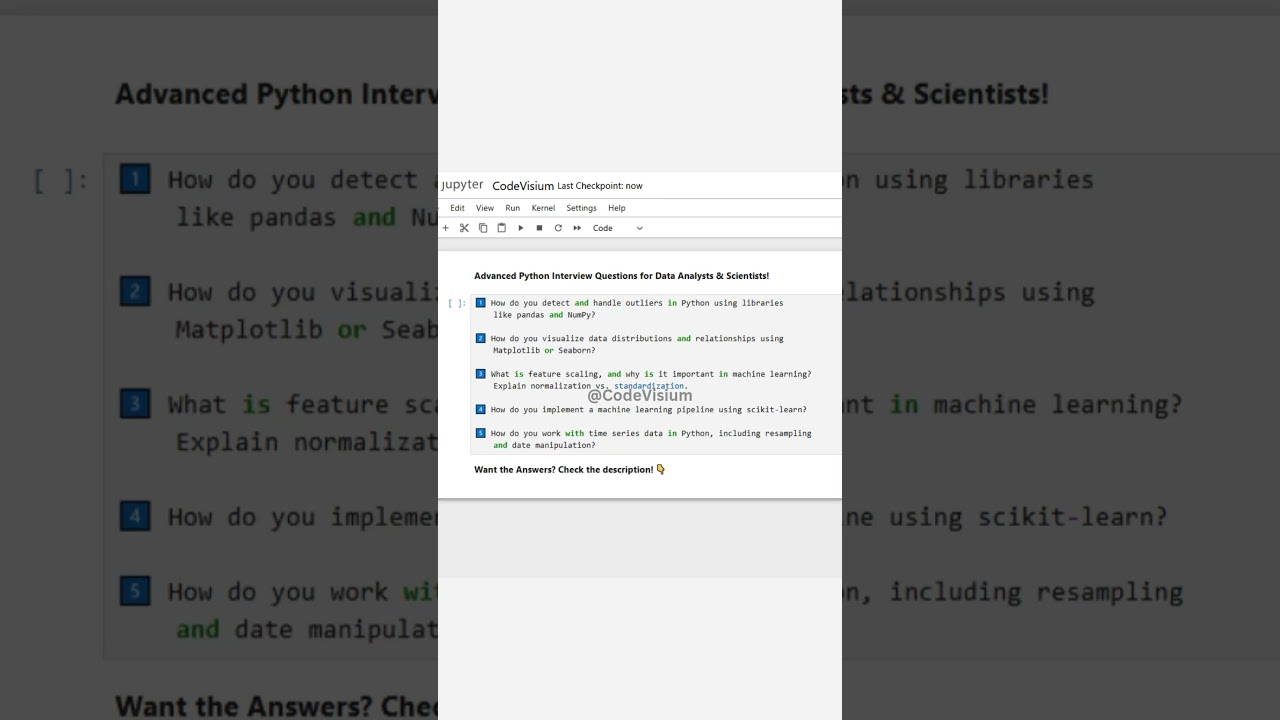Copy the selected cell
The image size is (1280, 720).
pyautogui.click(x=483, y=228)
